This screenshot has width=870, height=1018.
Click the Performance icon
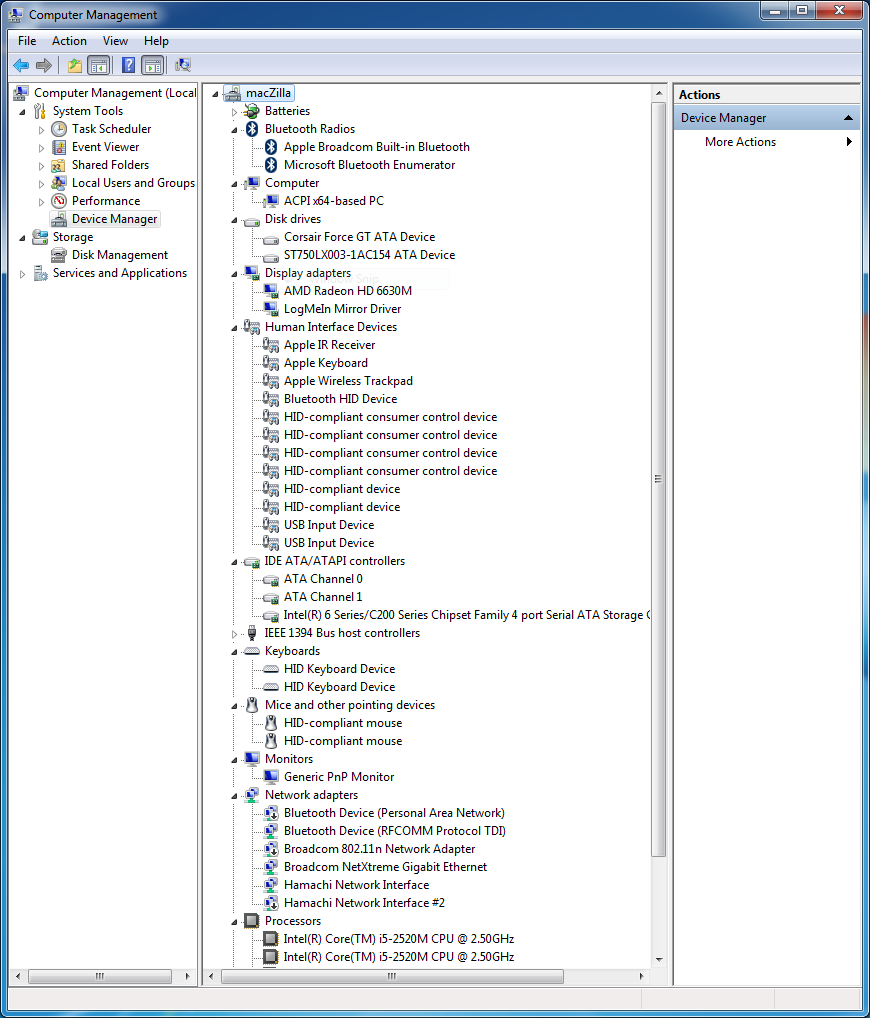coord(59,201)
